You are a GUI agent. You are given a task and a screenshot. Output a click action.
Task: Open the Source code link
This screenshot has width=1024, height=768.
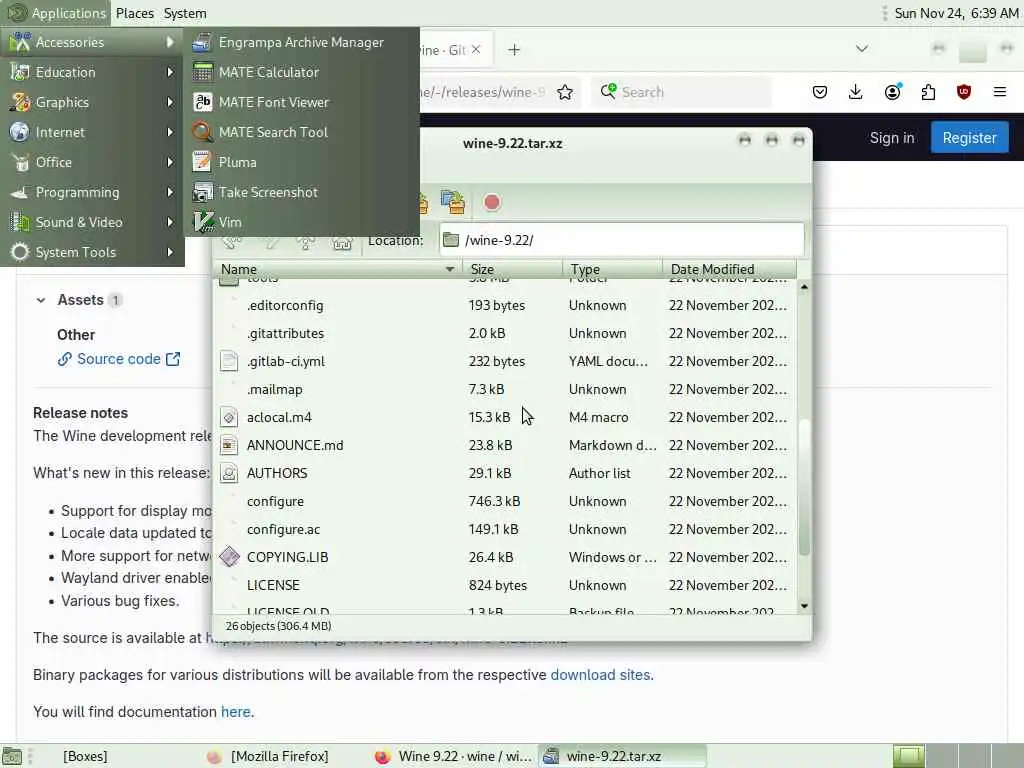[x=119, y=359]
